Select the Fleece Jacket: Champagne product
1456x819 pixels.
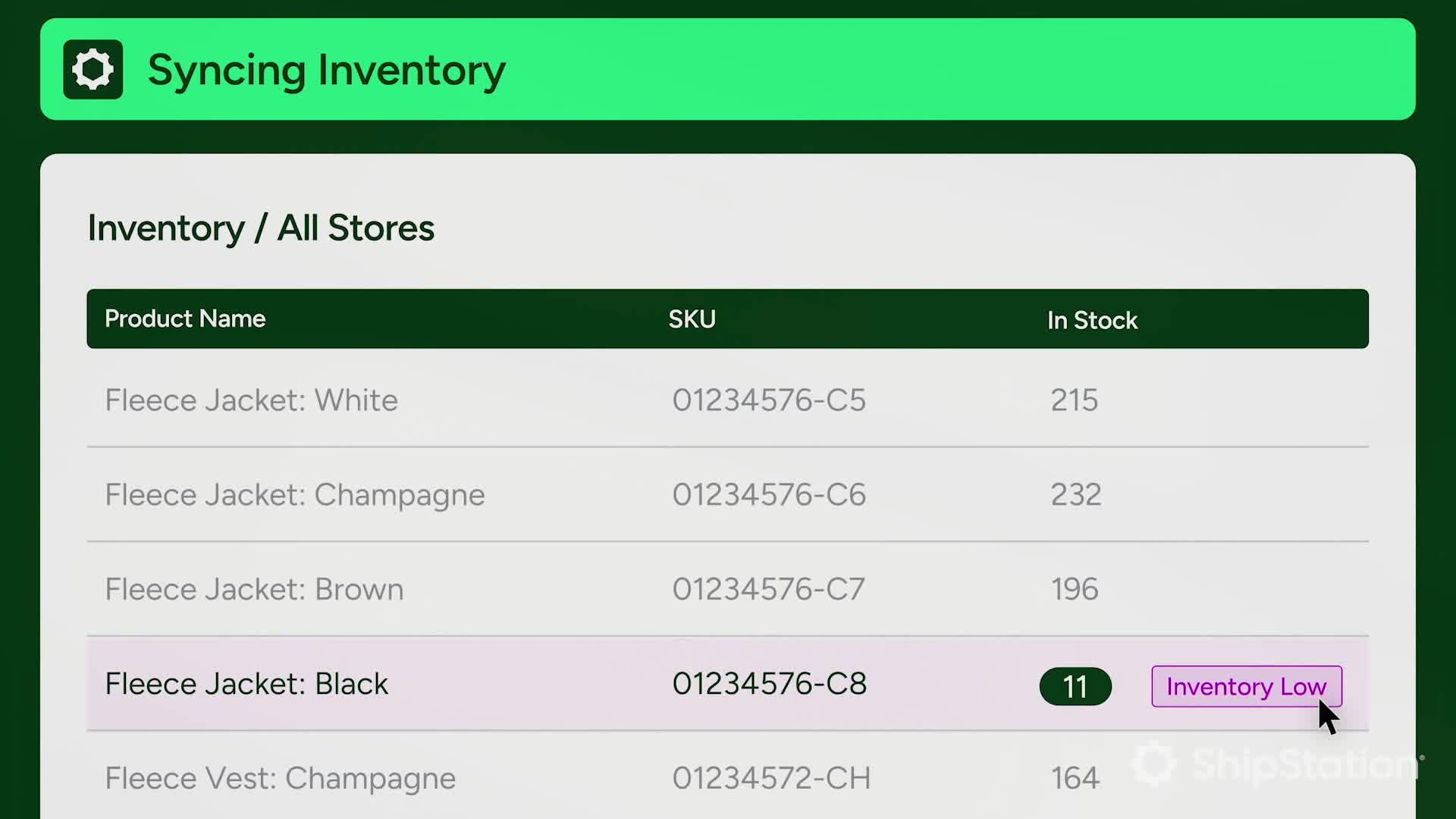point(294,494)
